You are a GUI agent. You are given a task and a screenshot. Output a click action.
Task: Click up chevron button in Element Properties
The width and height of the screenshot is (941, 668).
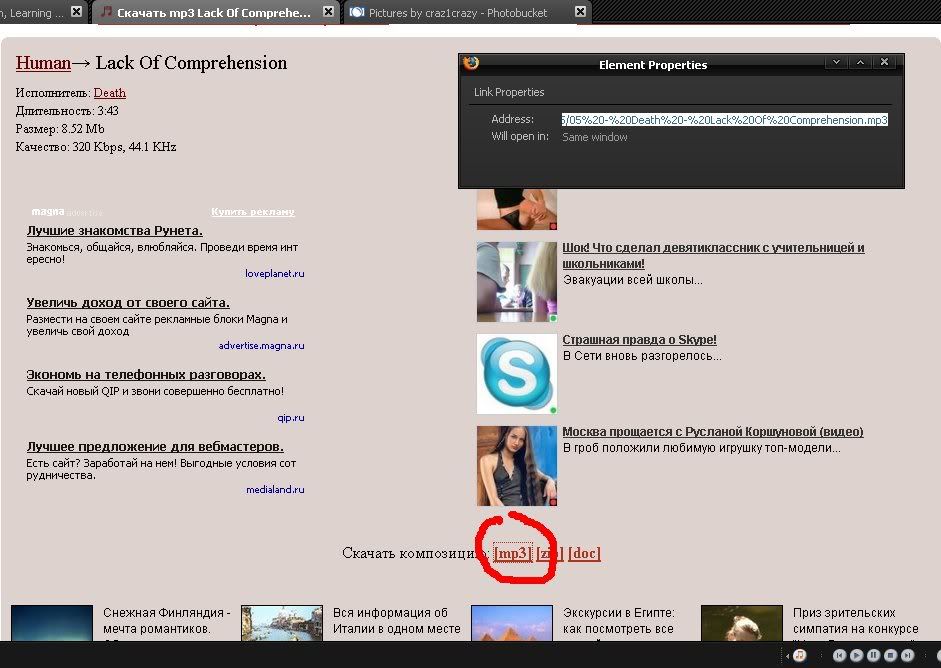[860, 63]
